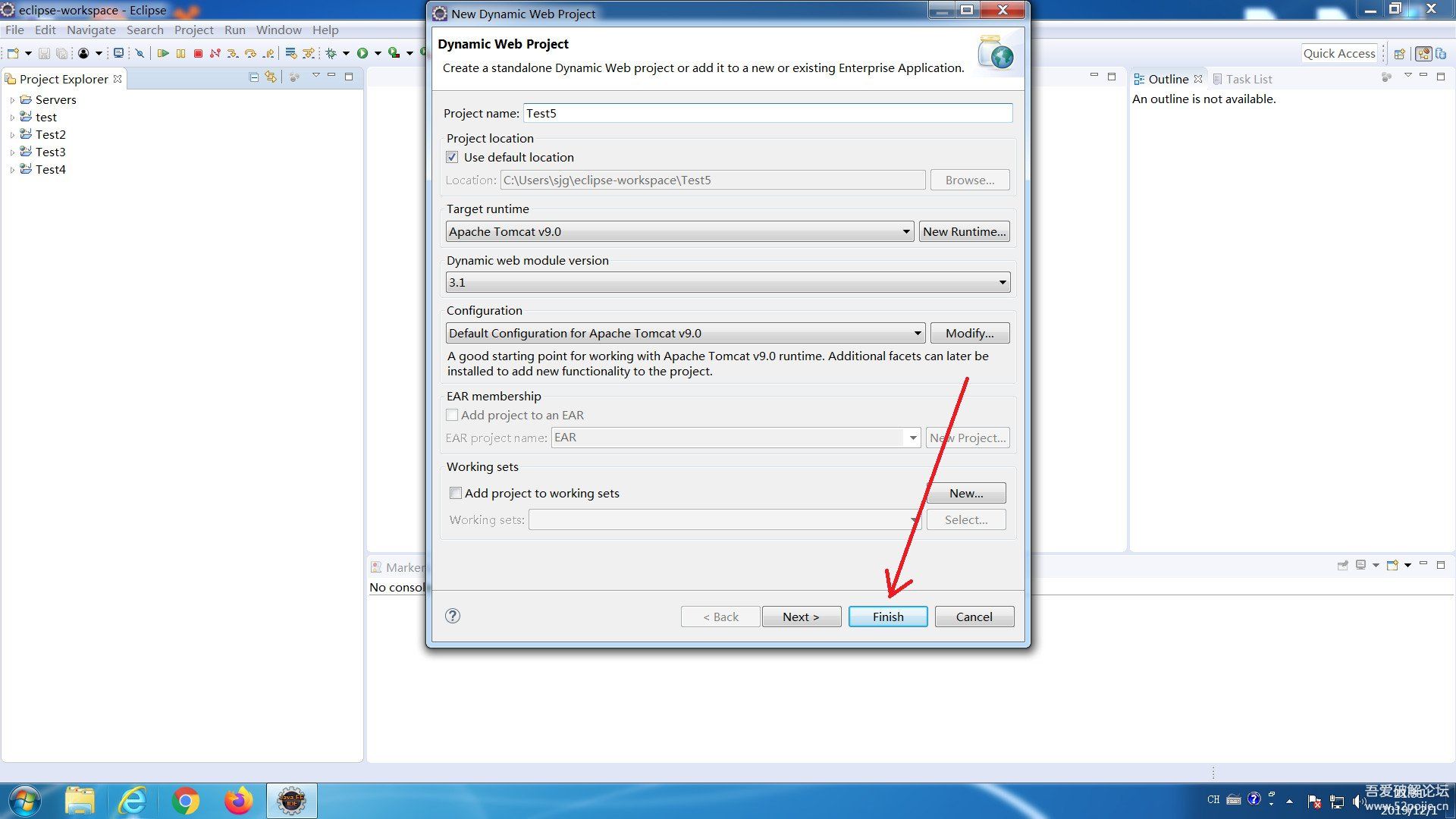Open the Debug dropdown arrow
1456x819 pixels.
click(x=346, y=53)
